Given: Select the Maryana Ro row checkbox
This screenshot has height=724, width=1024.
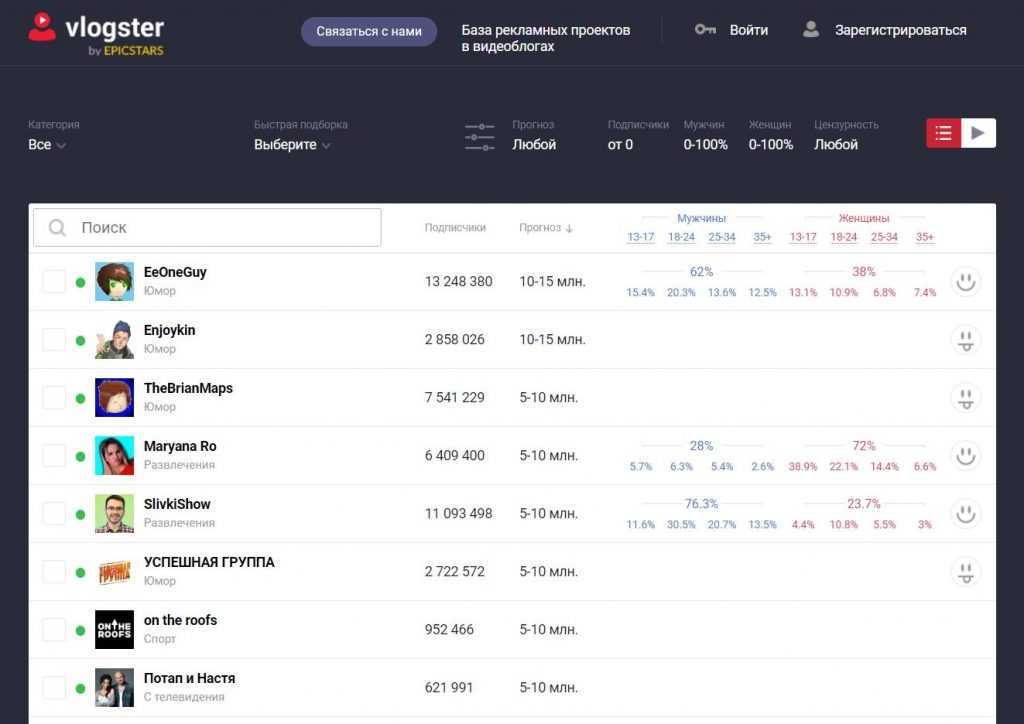Looking at the screenshot, I should 54,456.
